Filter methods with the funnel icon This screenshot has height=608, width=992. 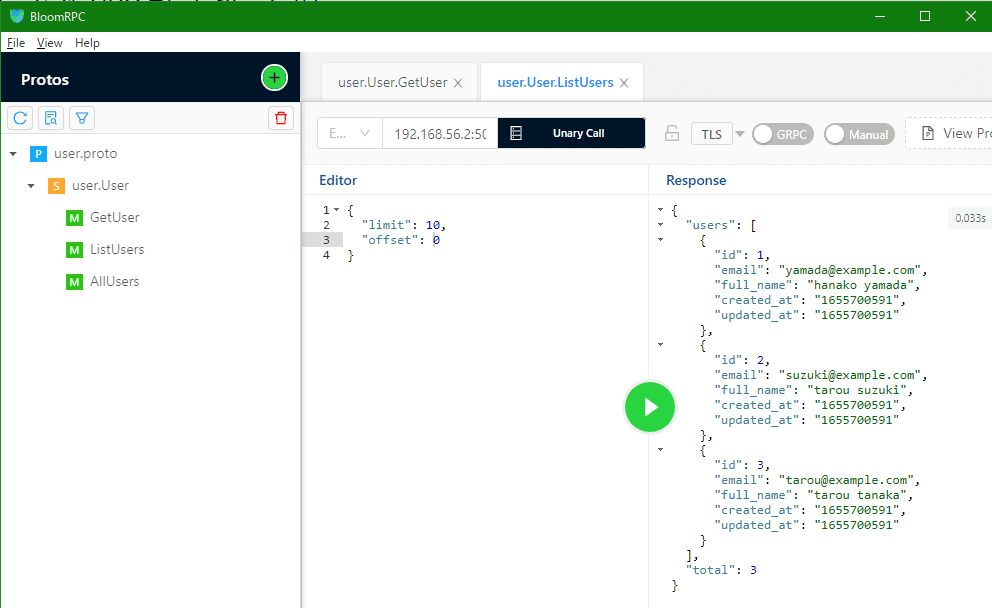(x=81, y=118)
